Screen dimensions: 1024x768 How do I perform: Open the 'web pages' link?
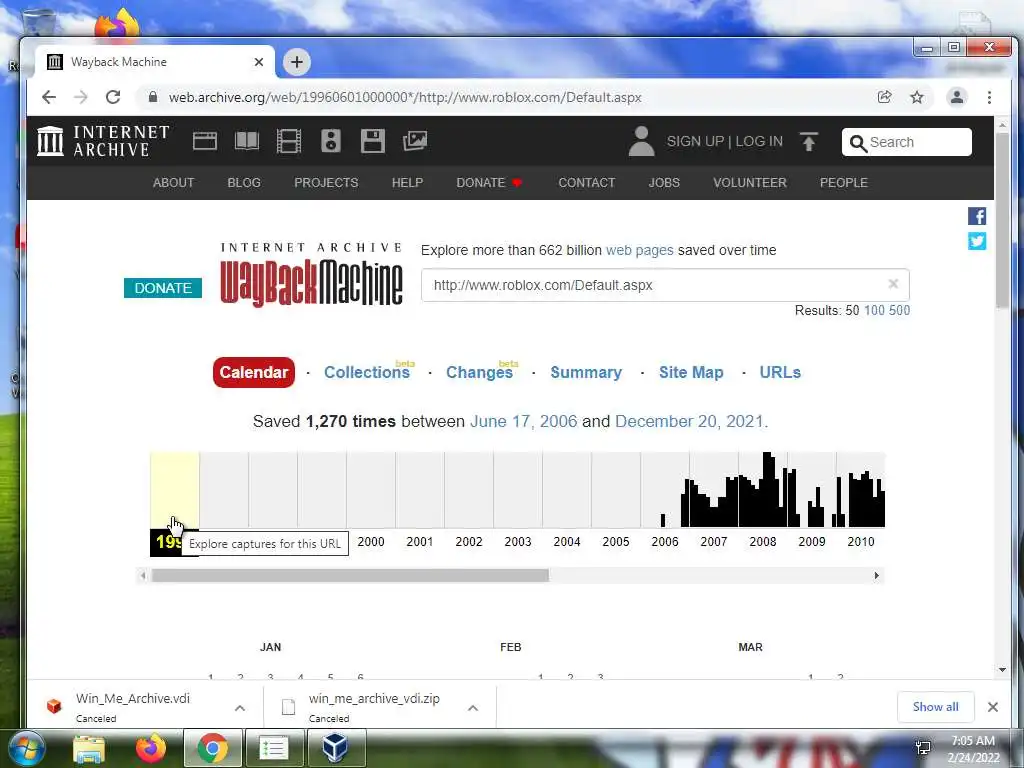(639, 250)
